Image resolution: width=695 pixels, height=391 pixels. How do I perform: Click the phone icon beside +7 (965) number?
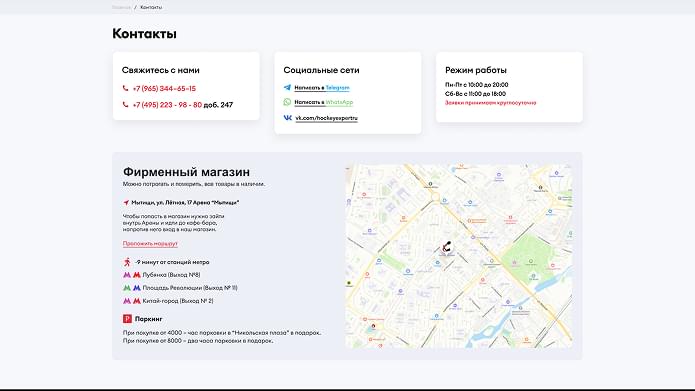coord(125,88)
